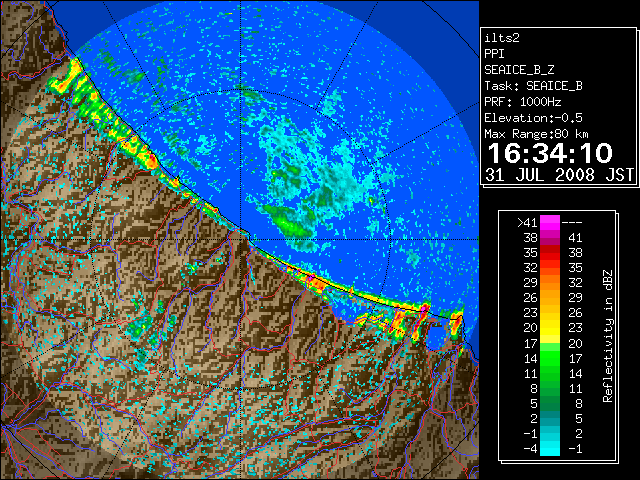
Task: Pick the yellow 20–23 dBZ legend swatch
Action: [549, 328]
